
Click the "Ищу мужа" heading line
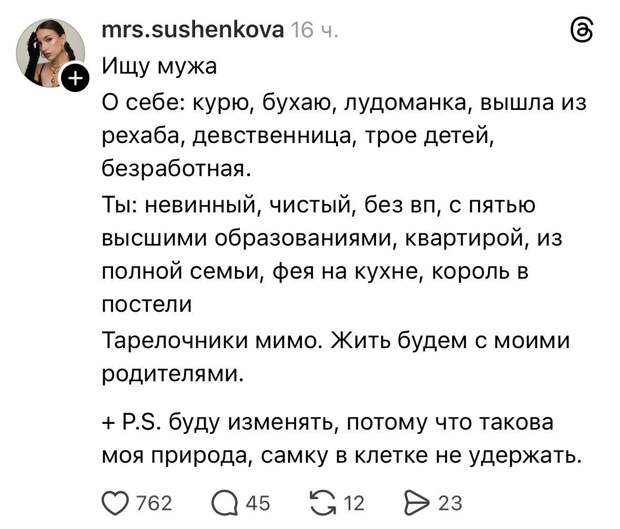(x=159, y=68)
